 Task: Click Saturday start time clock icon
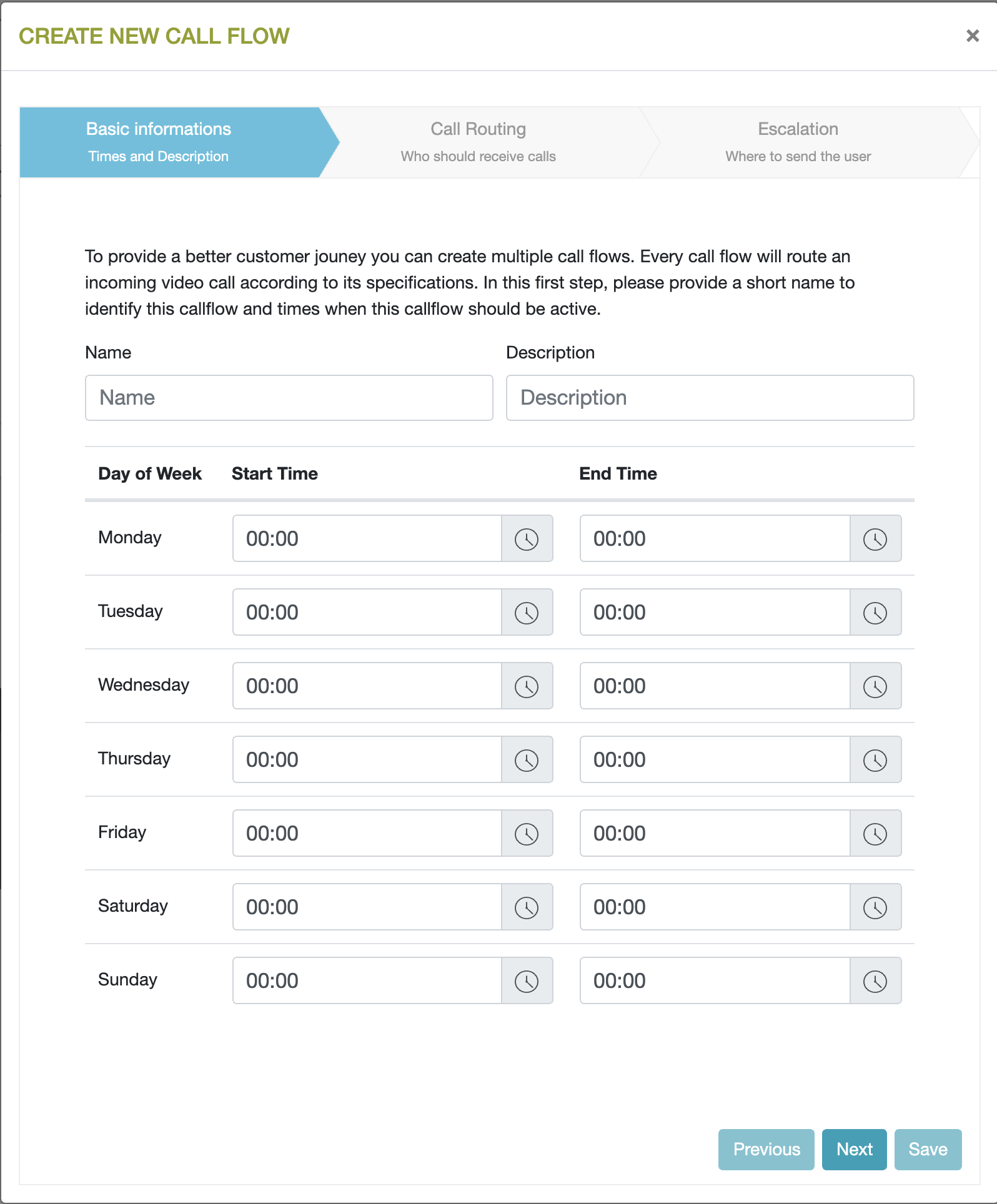click(x=527, y=907)
